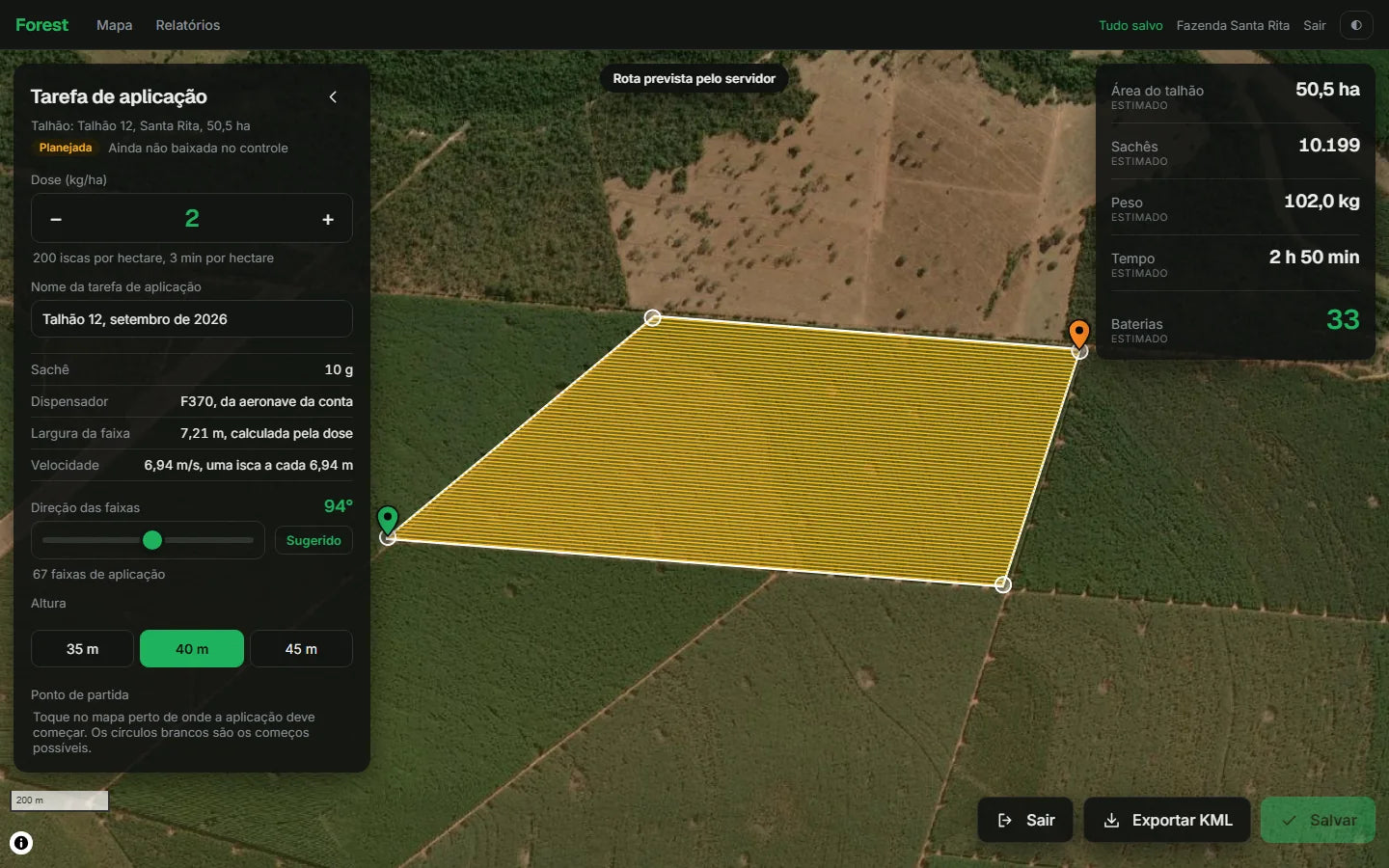Click the Sachês value 10.199
This screenshot has height=868, width=1389.
(x=1329, y=146)
